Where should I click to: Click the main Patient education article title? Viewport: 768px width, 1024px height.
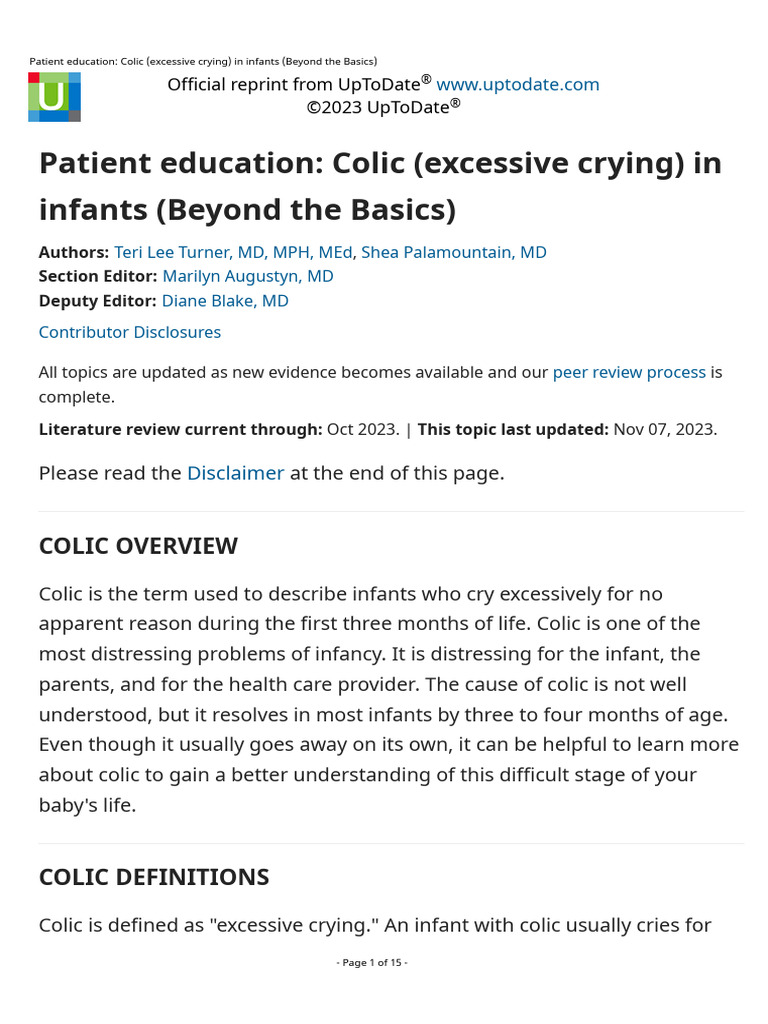point(380,186)
